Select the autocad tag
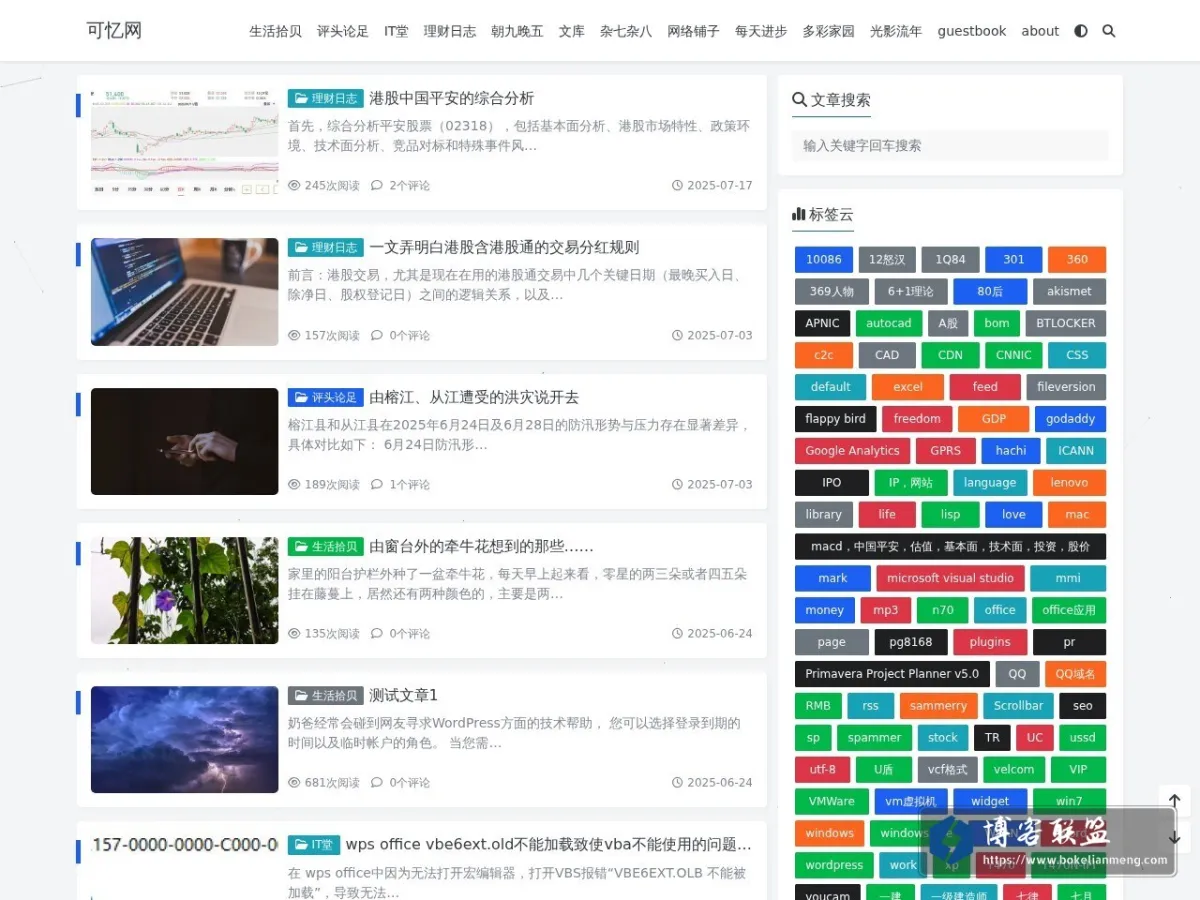 889,323
